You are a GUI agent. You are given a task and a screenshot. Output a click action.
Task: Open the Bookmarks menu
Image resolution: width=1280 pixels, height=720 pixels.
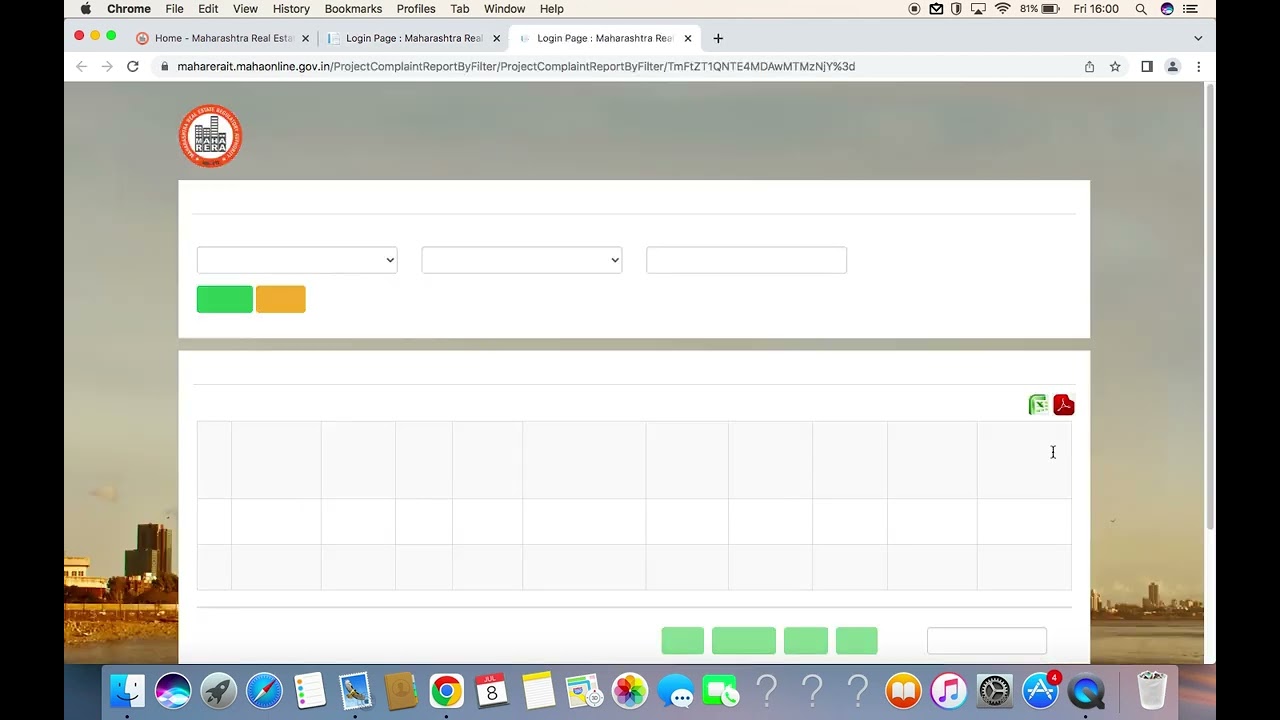click(353, 9)
